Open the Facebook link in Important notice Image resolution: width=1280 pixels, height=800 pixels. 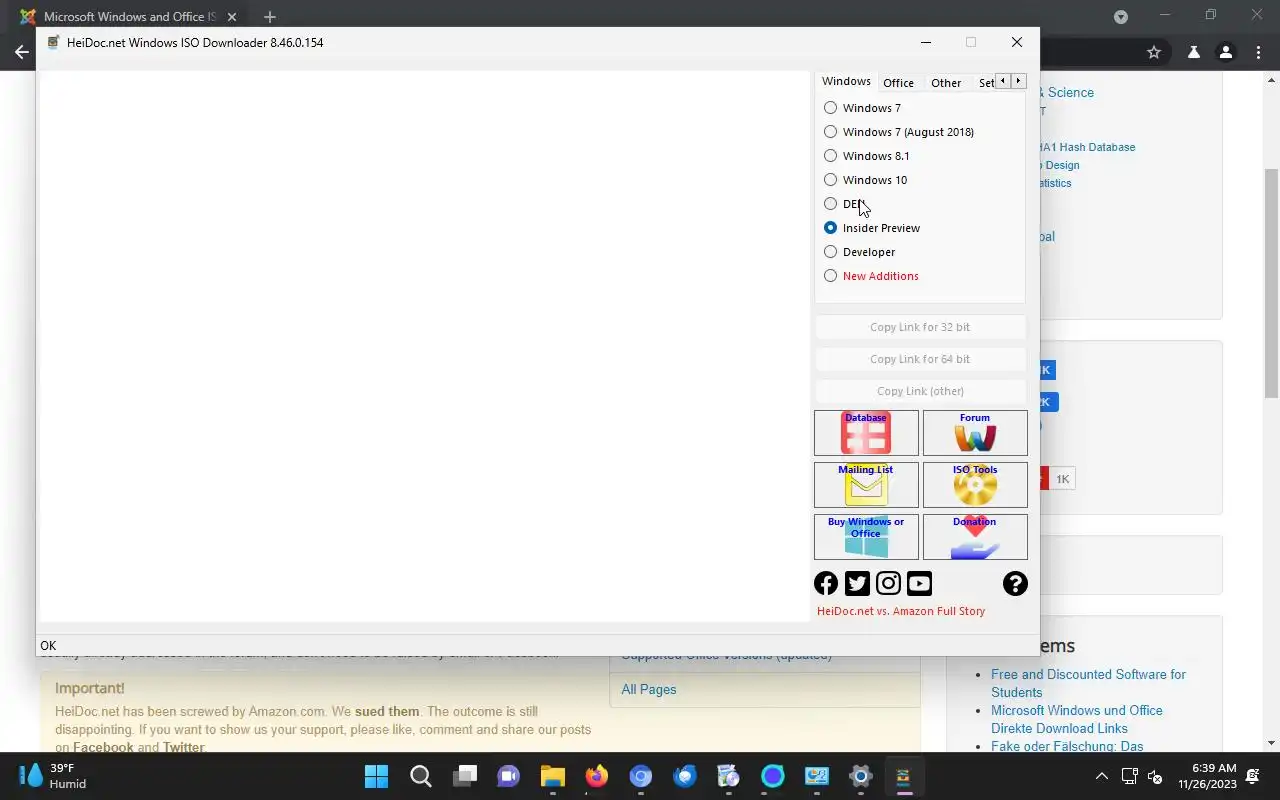[103, 747]
